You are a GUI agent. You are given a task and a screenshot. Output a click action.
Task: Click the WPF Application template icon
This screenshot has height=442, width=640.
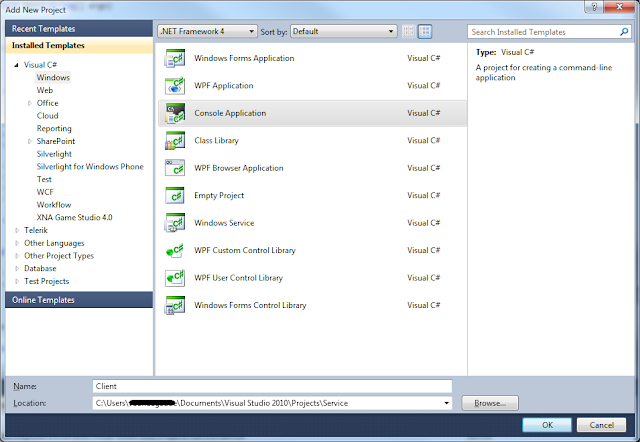pyautogui.click(x=175, y=86)
